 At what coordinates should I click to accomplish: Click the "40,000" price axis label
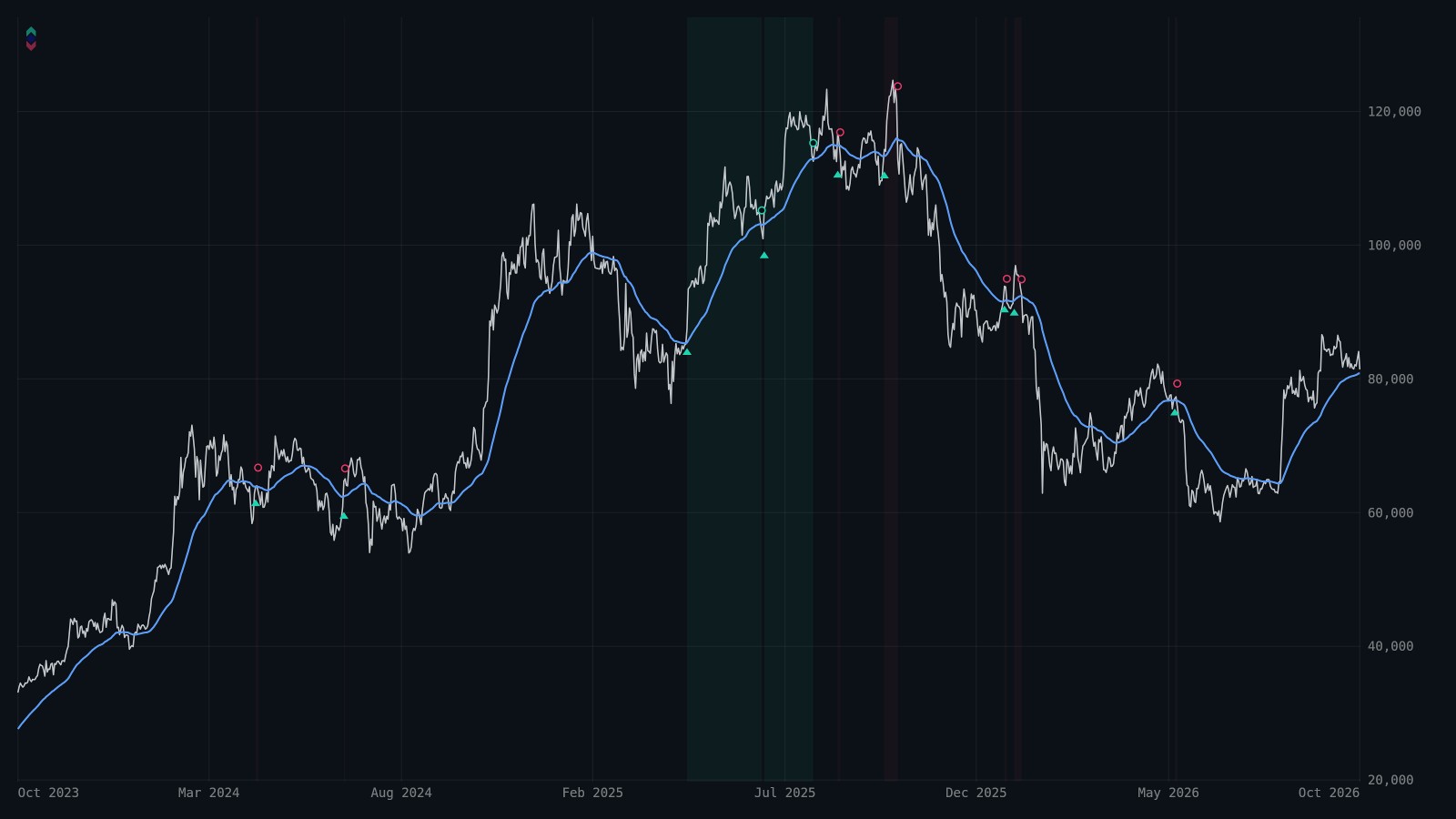tap(1390, 646)
